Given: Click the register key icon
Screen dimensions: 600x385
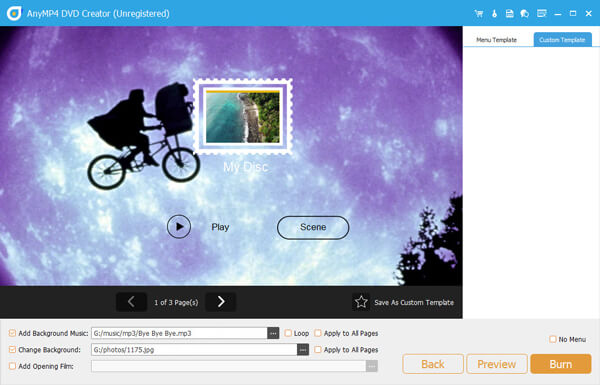Looking at the screenshot, I should point(494,14).
